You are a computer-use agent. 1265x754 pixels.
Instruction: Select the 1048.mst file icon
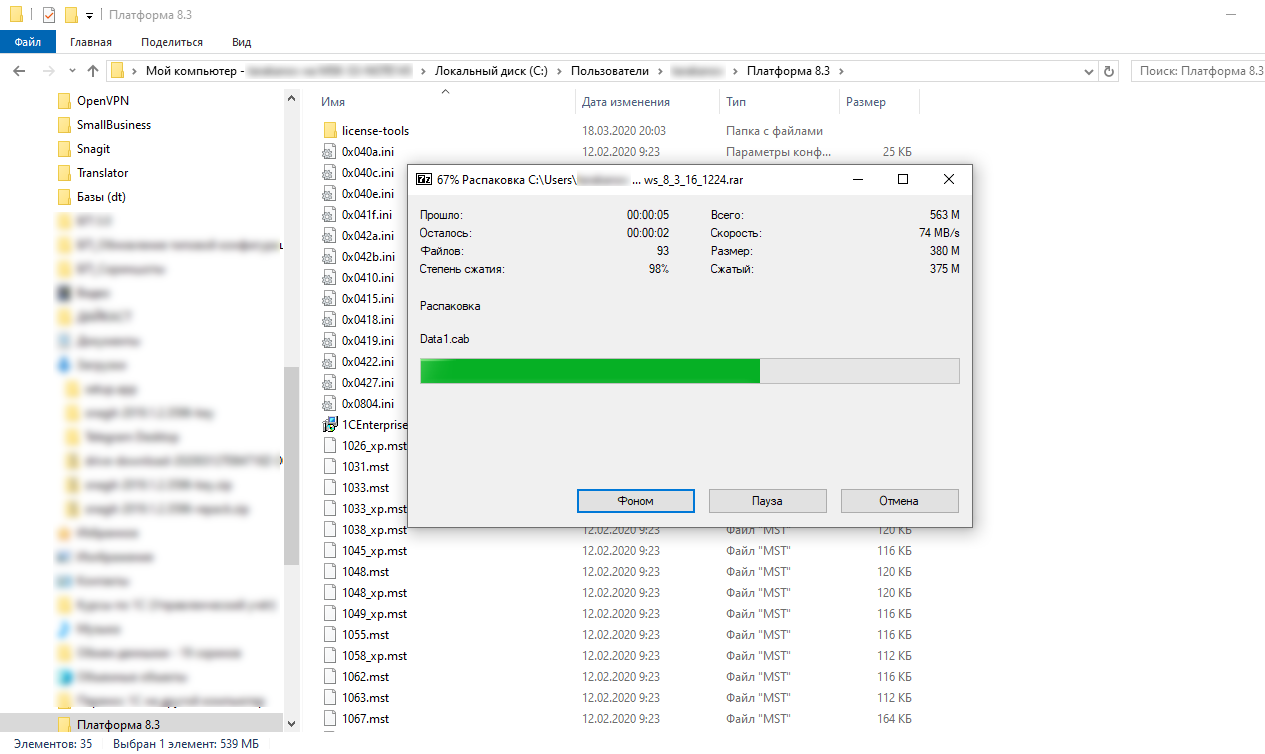coord(330,572)
